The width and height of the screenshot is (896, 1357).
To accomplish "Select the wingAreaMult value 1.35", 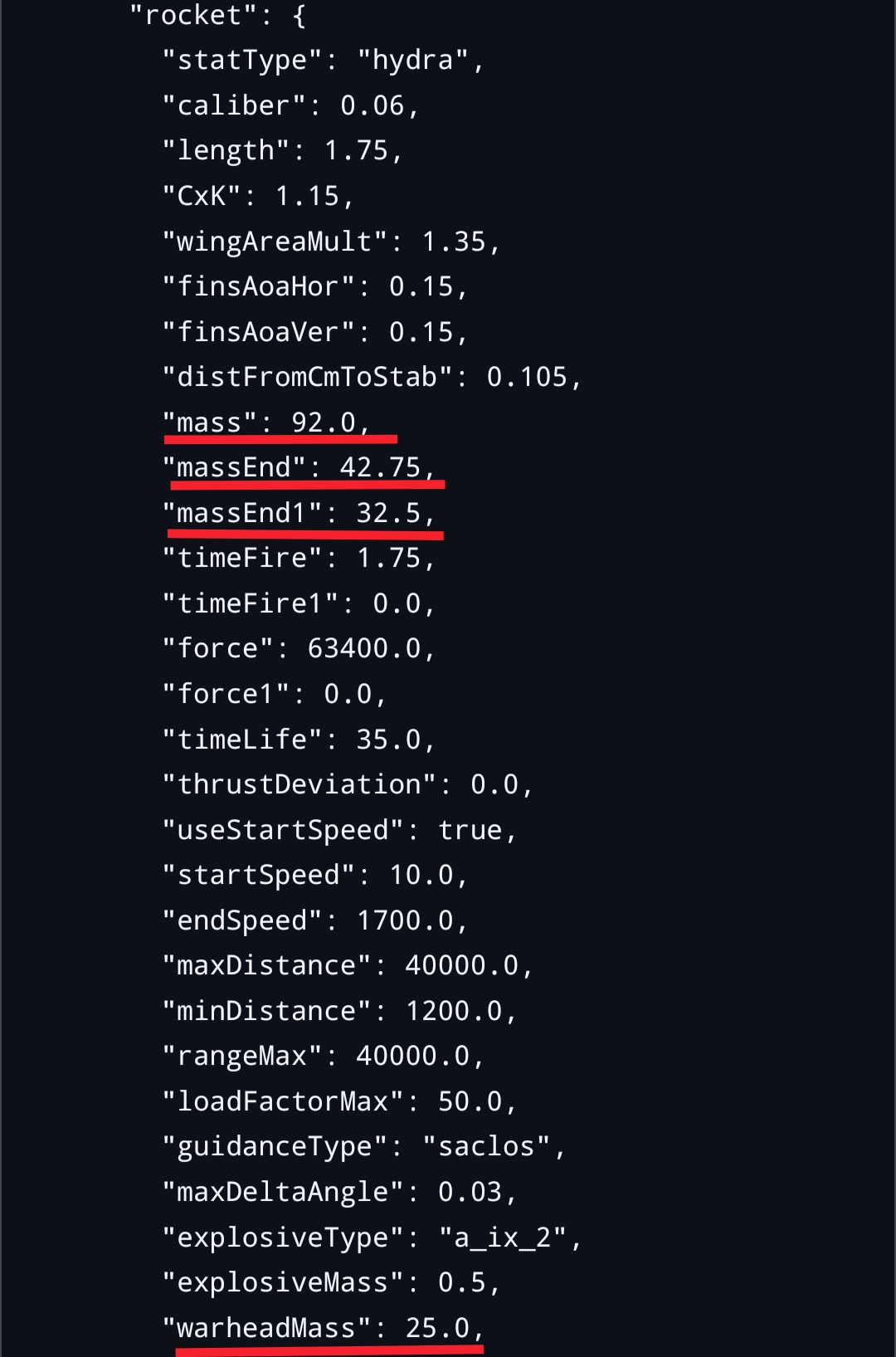I will pyautogui.click(x=454, y=242).
